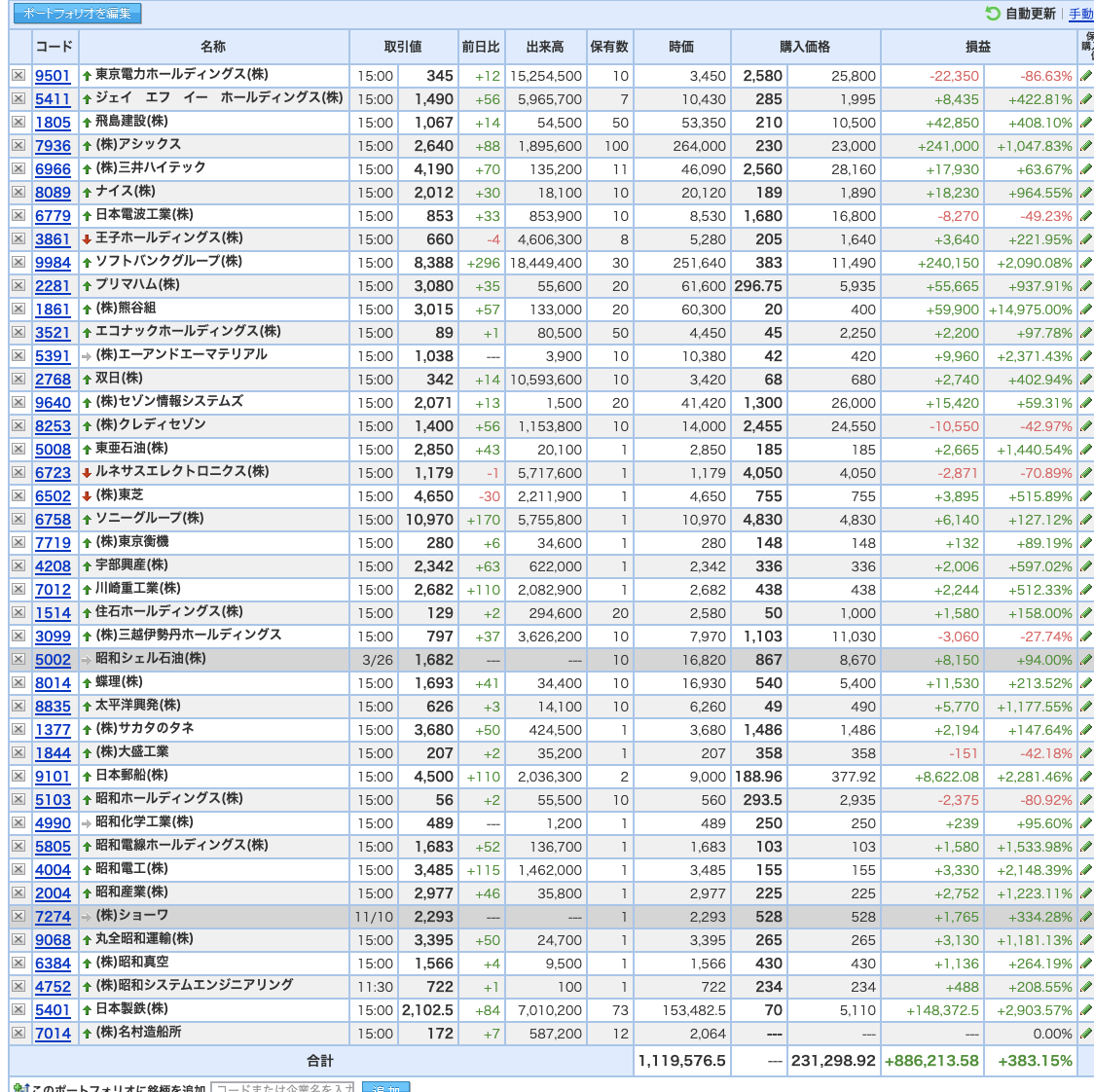The image size is (1094, 1092).
Task: Focus the stock code entry field at bottom
Action: coord(282,1087)
